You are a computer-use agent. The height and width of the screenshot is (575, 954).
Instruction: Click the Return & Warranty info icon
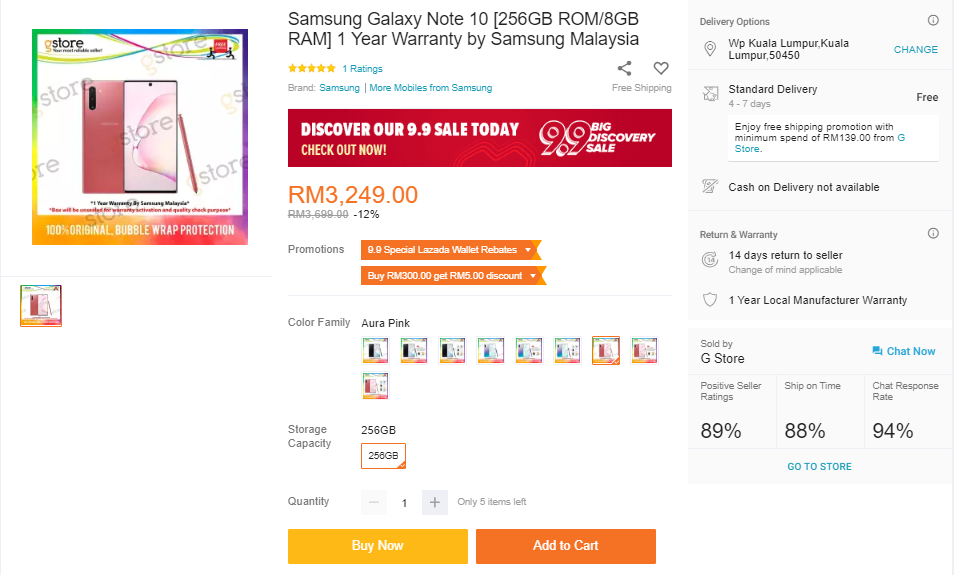coord(933,234)
